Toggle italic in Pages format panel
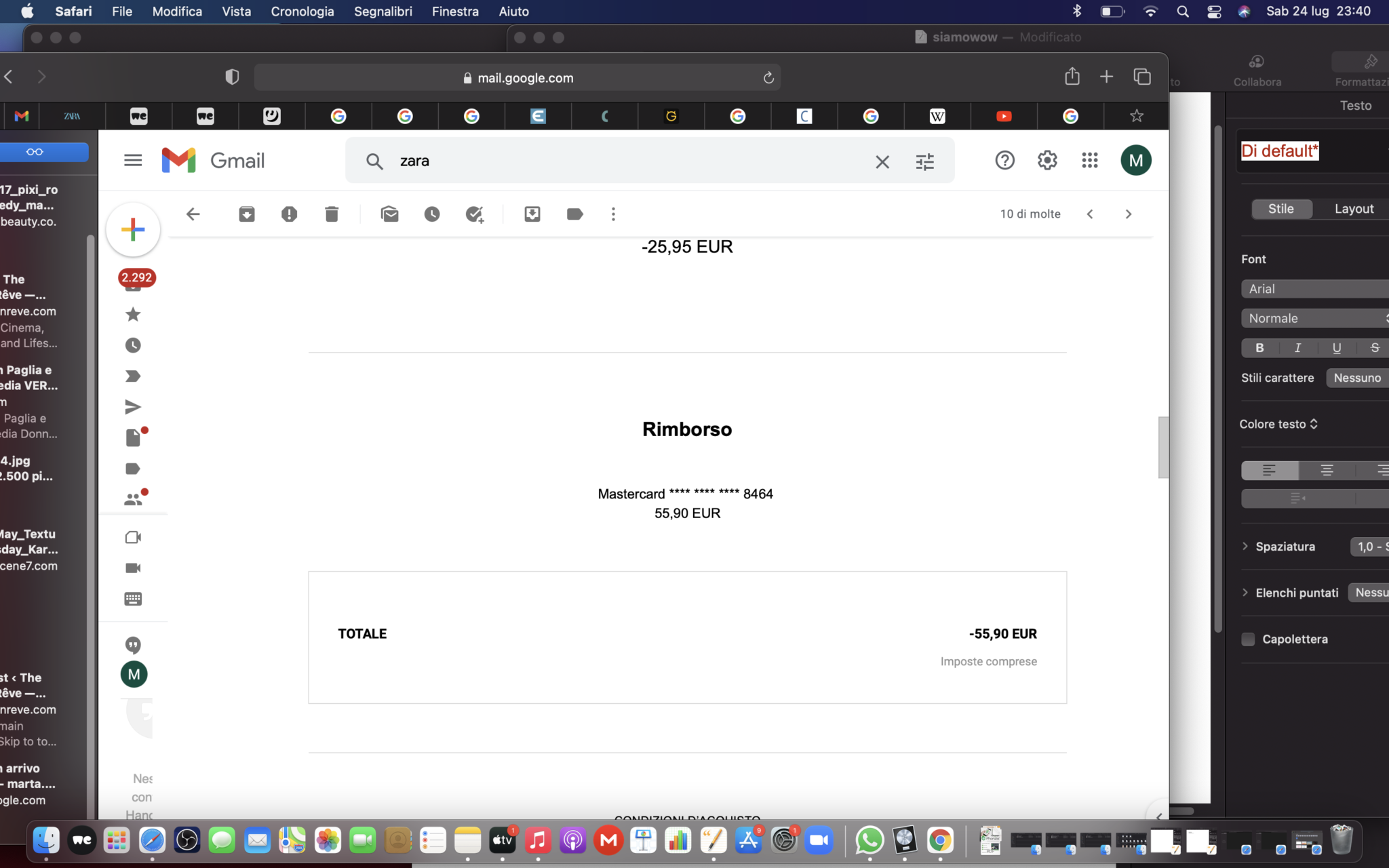 click(x=1298, y=348)
